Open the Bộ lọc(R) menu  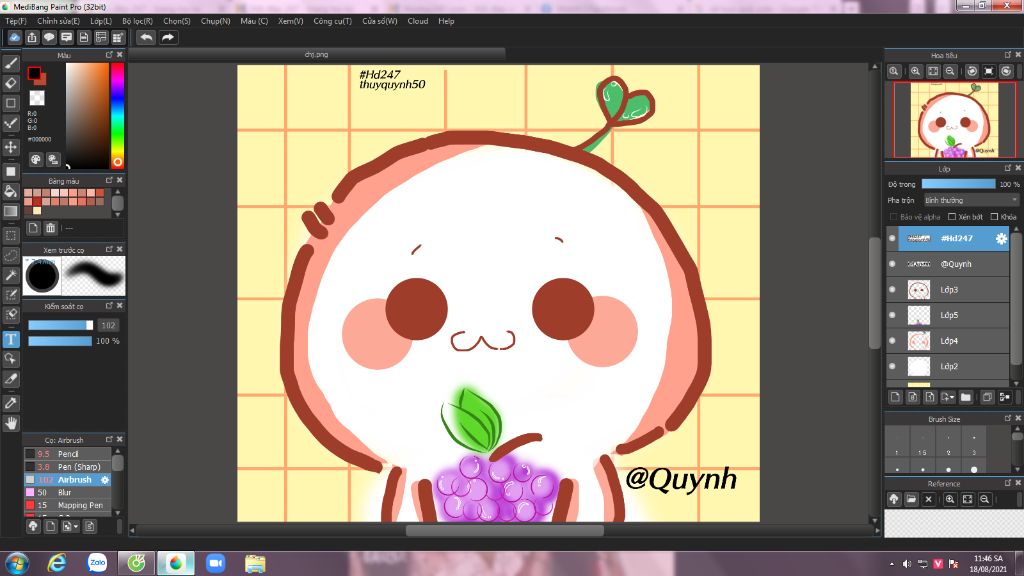pyautogui.click(x=137, y=21)
